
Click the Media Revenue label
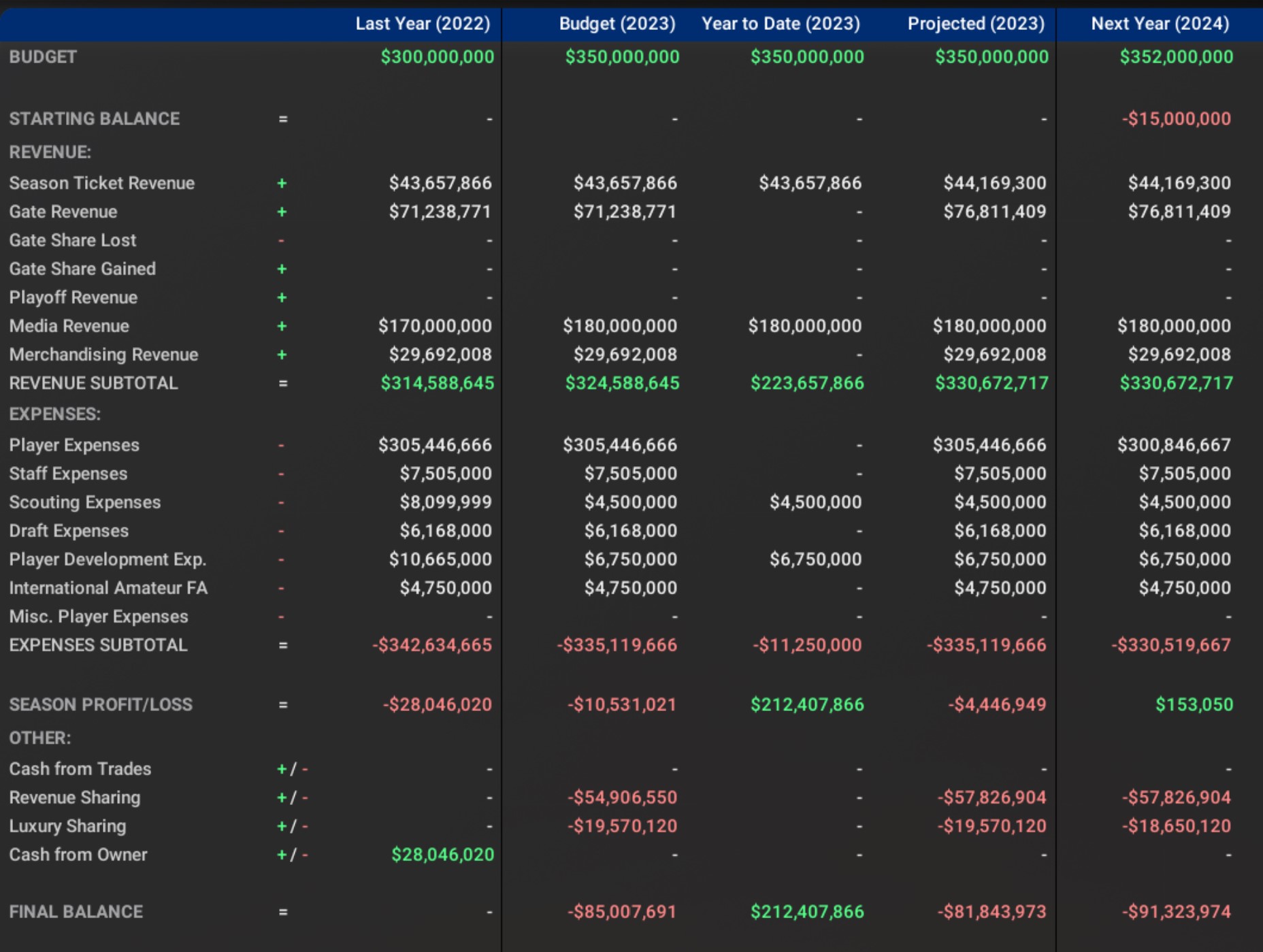(69, 326)
